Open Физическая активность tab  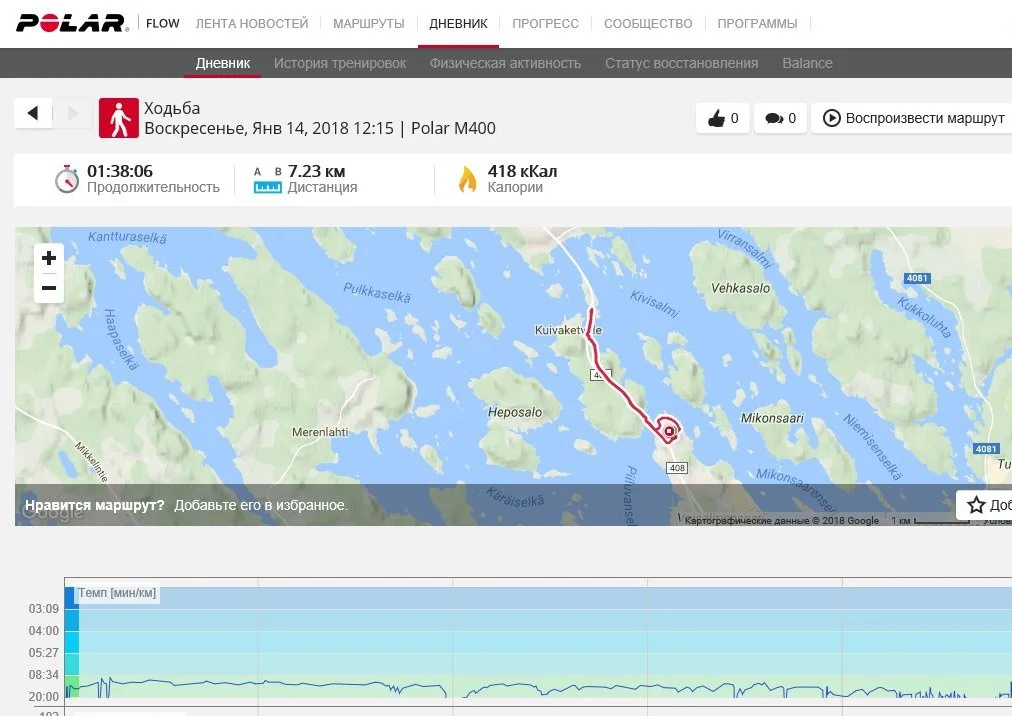click(x=505, y=63)
